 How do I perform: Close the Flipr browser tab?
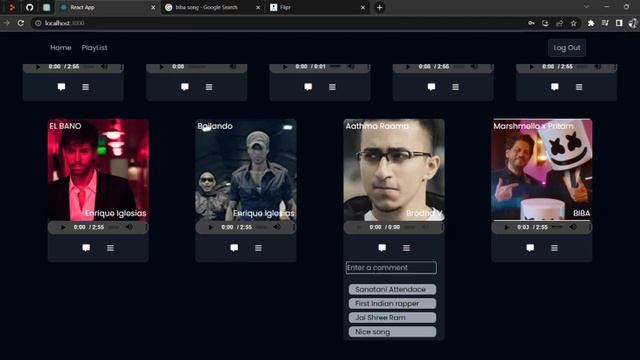(363, 7)
